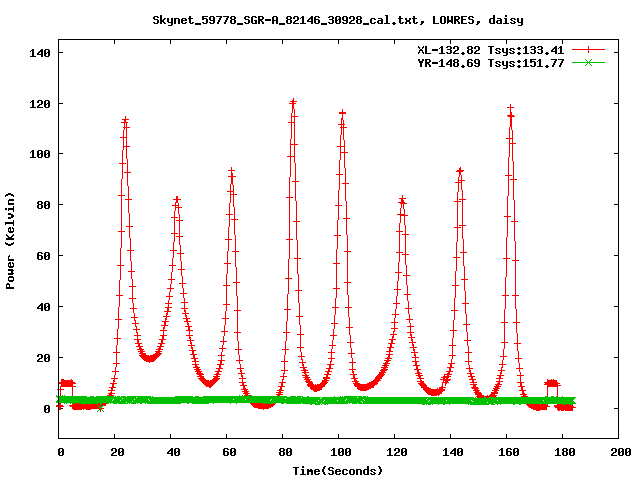Click the x-axis tick label 140
Viewport: 640px width, 480px height.
pos(453,452)
